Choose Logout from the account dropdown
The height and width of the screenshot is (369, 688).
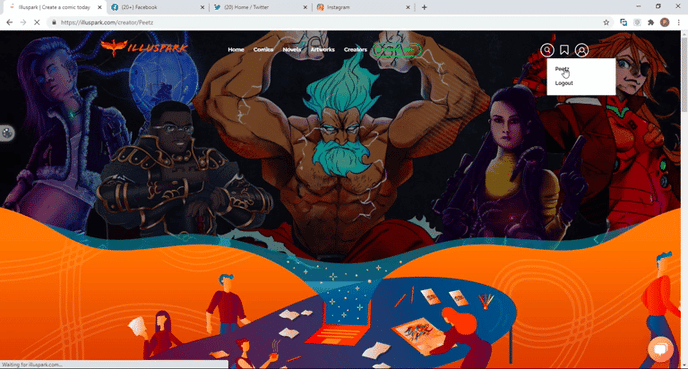click(x=564, y=83)
